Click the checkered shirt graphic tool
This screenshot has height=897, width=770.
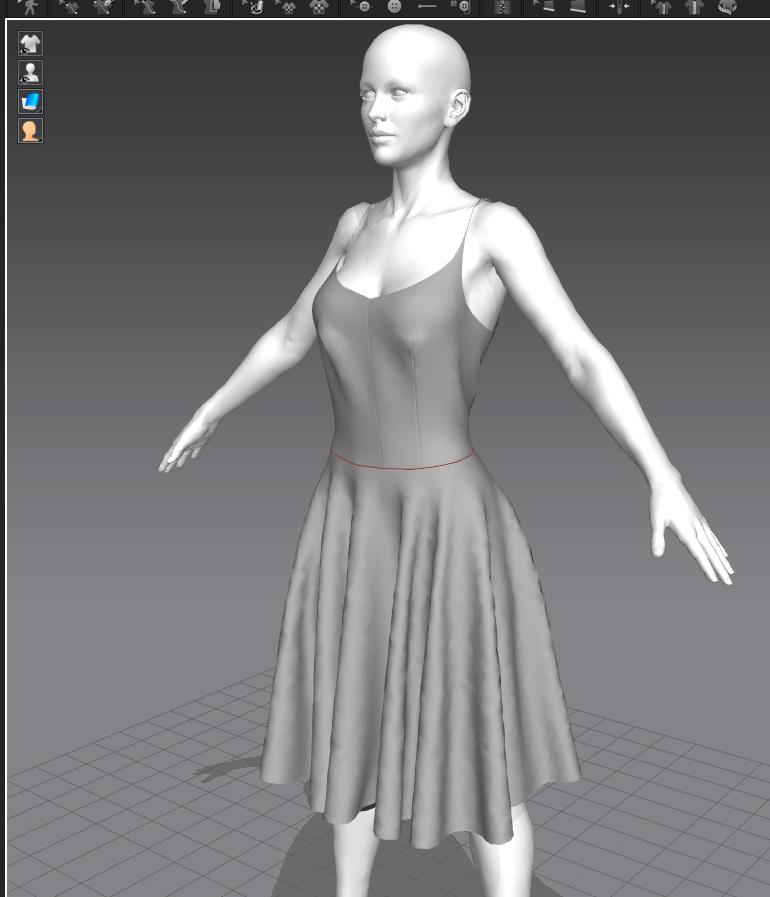click(319, 6)
